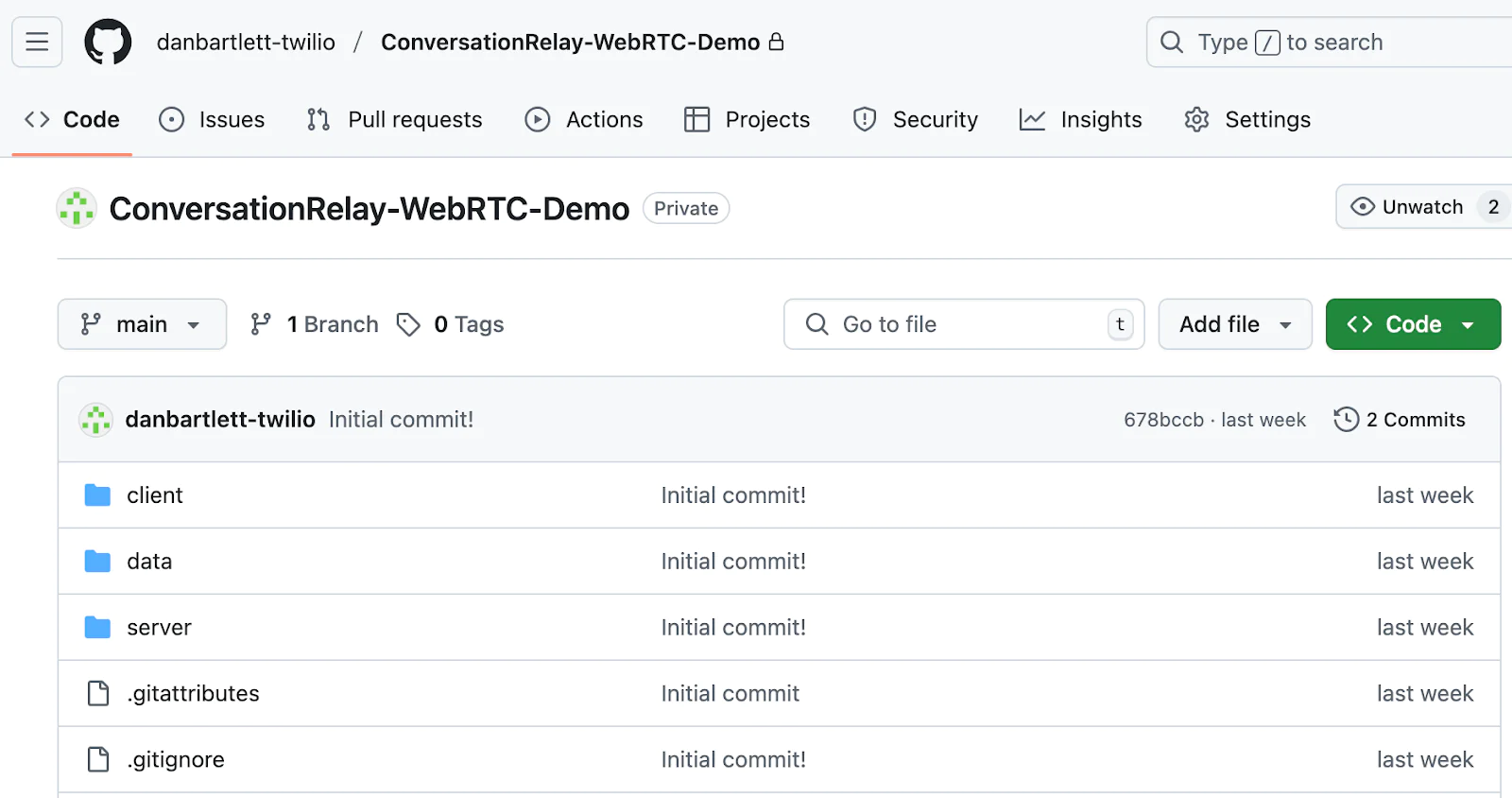Image resolution: width=1512 pixels, height=798 pixels.
Task: Open the Projects tab
Action: pyautogui.click(x=747, y=120)
